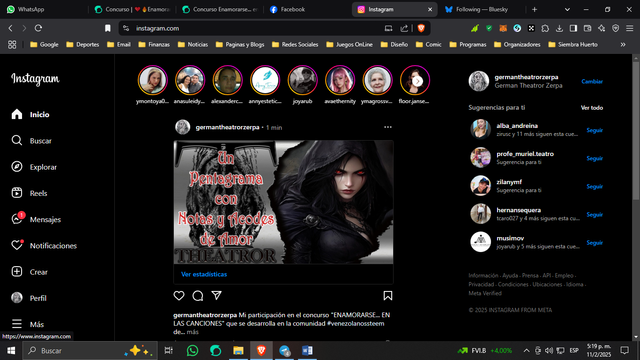Toggle browser sidebar panel icon

[x=573, y=28]
